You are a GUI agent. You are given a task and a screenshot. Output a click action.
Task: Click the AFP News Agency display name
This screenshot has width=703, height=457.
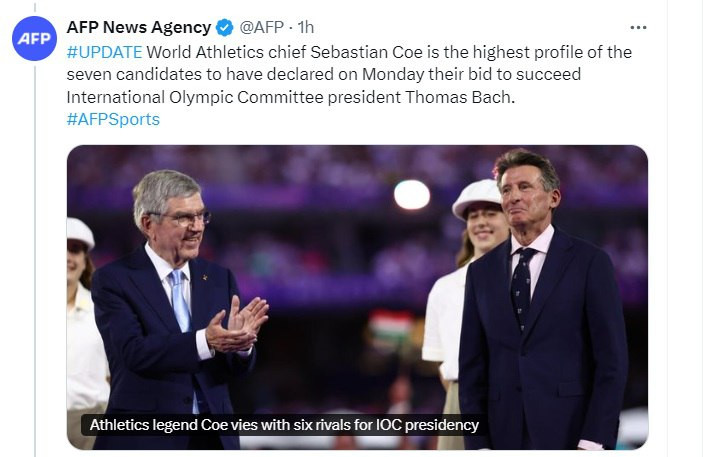pyautogui.click(x=139, y=28)
